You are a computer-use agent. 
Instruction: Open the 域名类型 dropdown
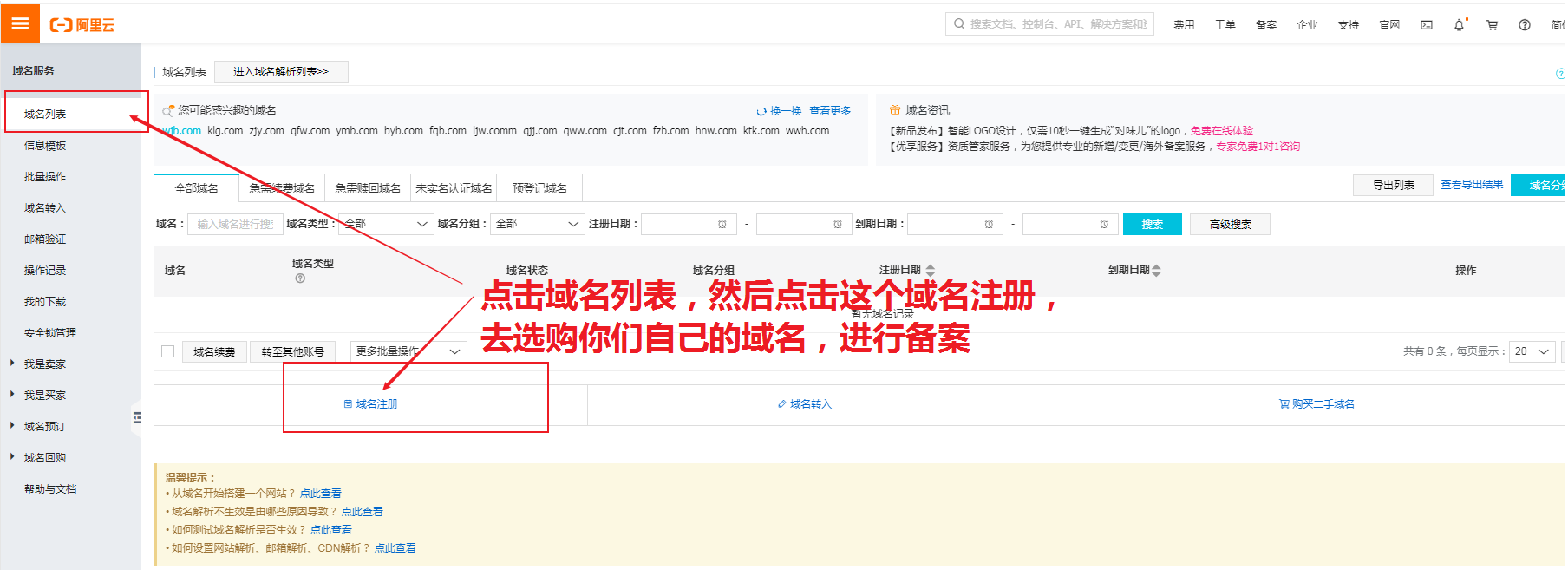pos(385,224)
